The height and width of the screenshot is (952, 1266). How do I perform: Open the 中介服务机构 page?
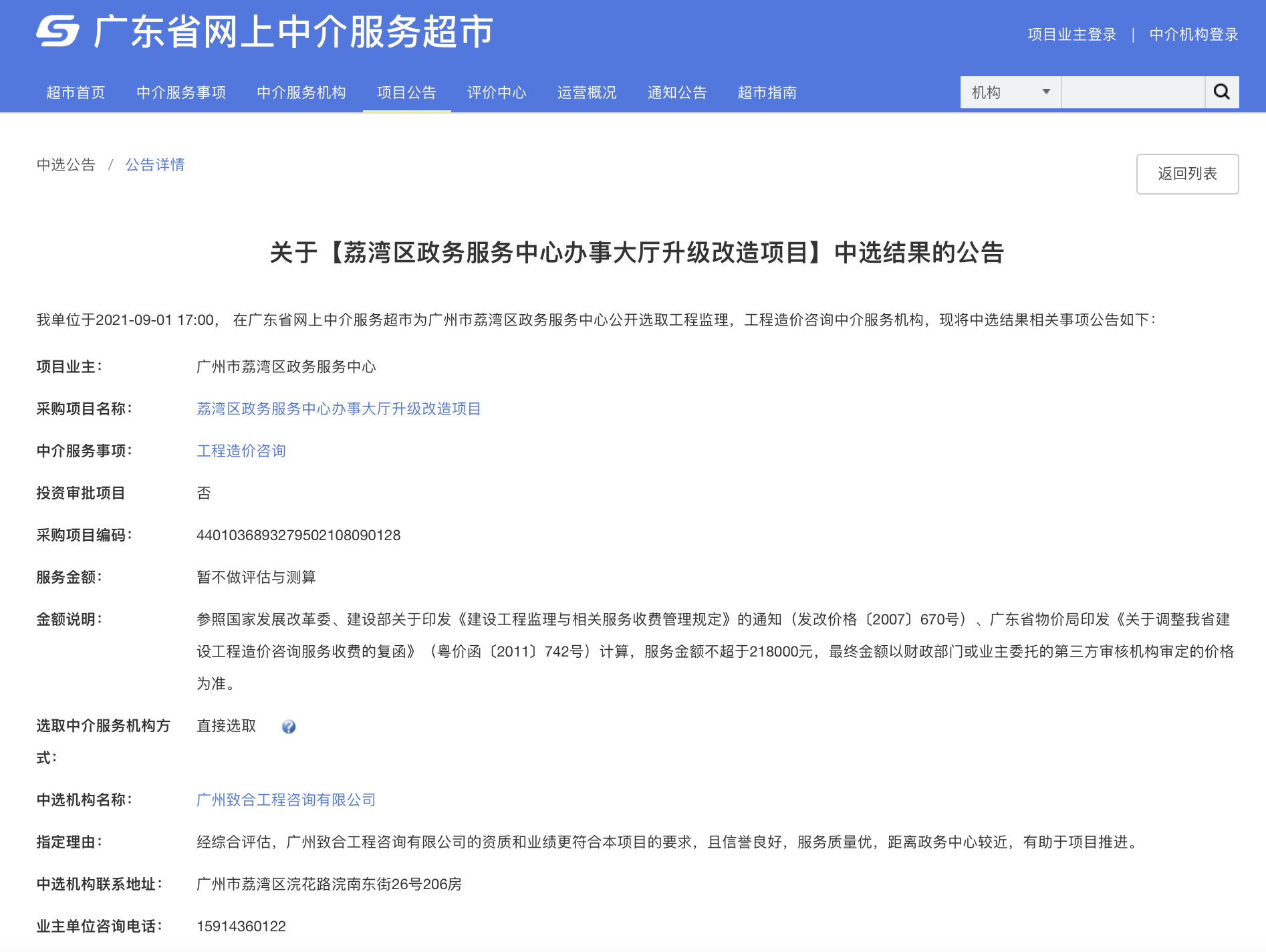(301, 92)
